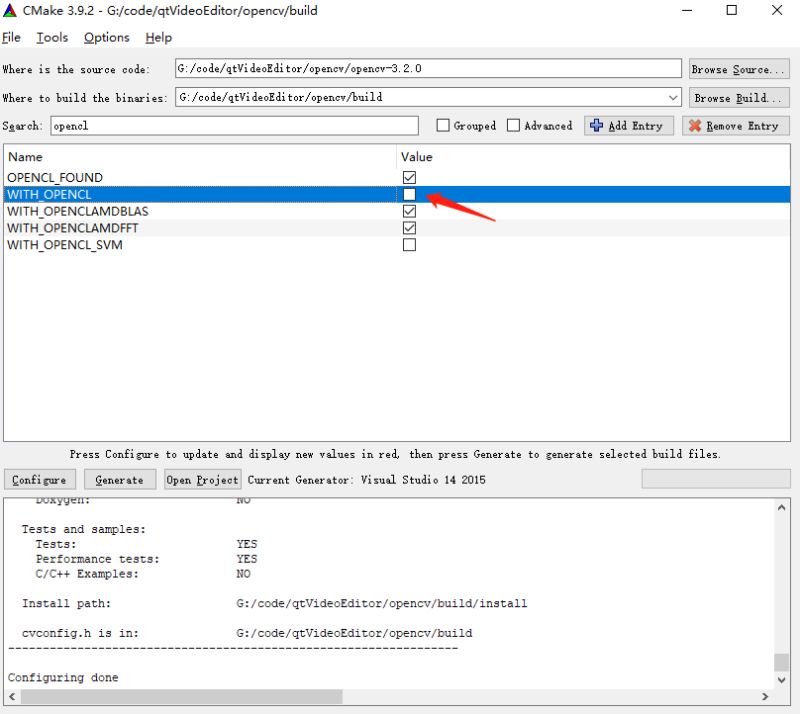Image resolution: width=800 pixels, height=714 pixels.
Task: Uncheck WITH_OPENCLAMDFFT value
Action: [x=409, y=228]
